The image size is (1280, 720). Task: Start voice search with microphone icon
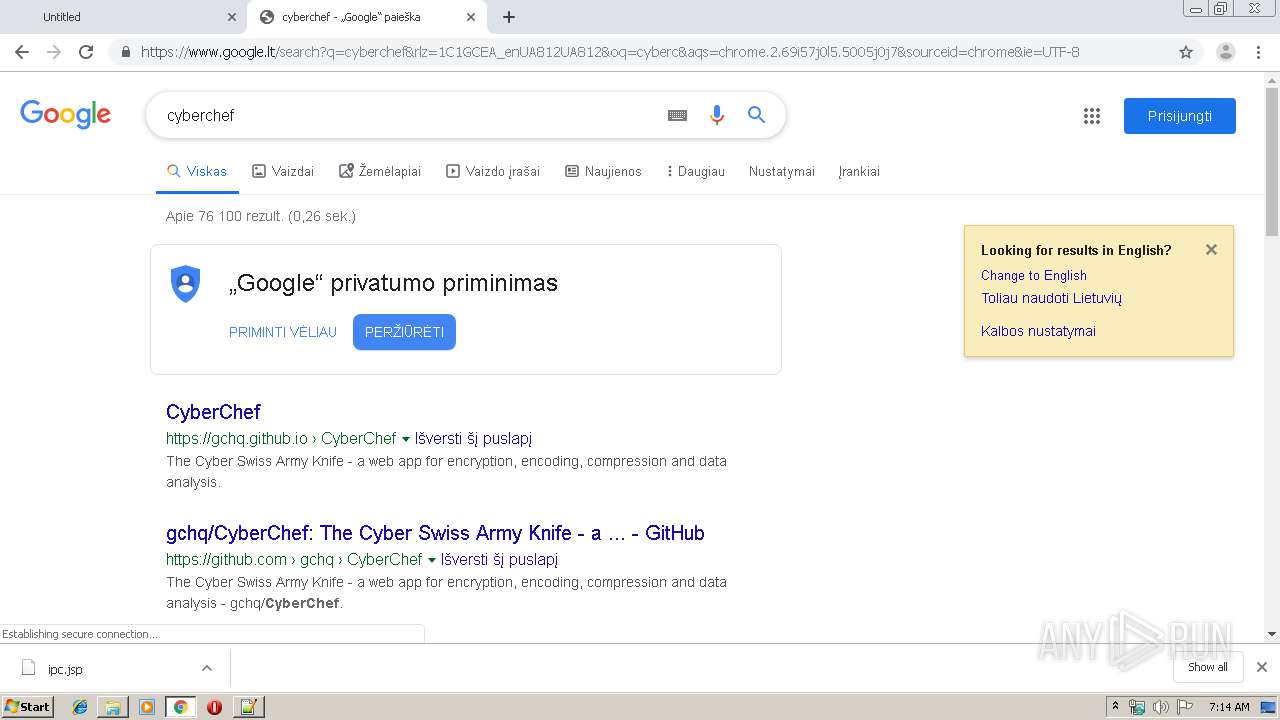pyautogui.click(x=716, y=115)
